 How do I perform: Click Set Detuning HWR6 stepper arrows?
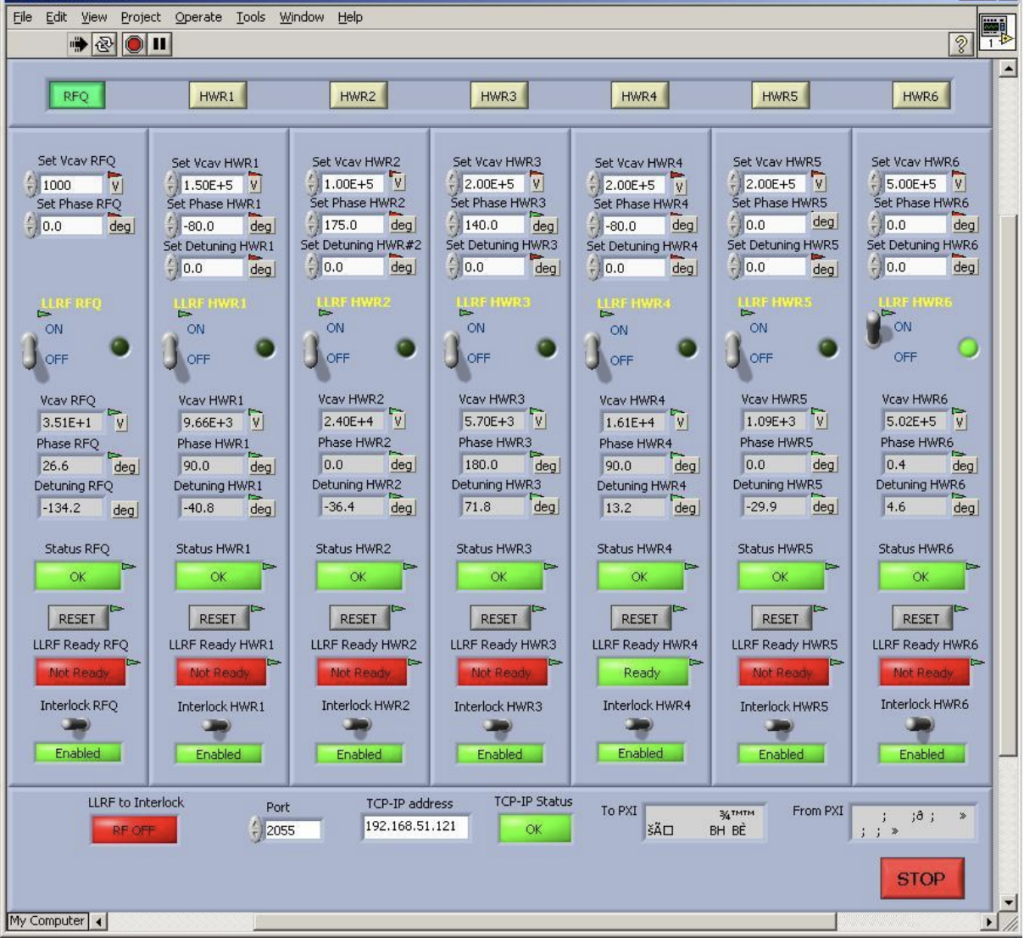point(874,267)
